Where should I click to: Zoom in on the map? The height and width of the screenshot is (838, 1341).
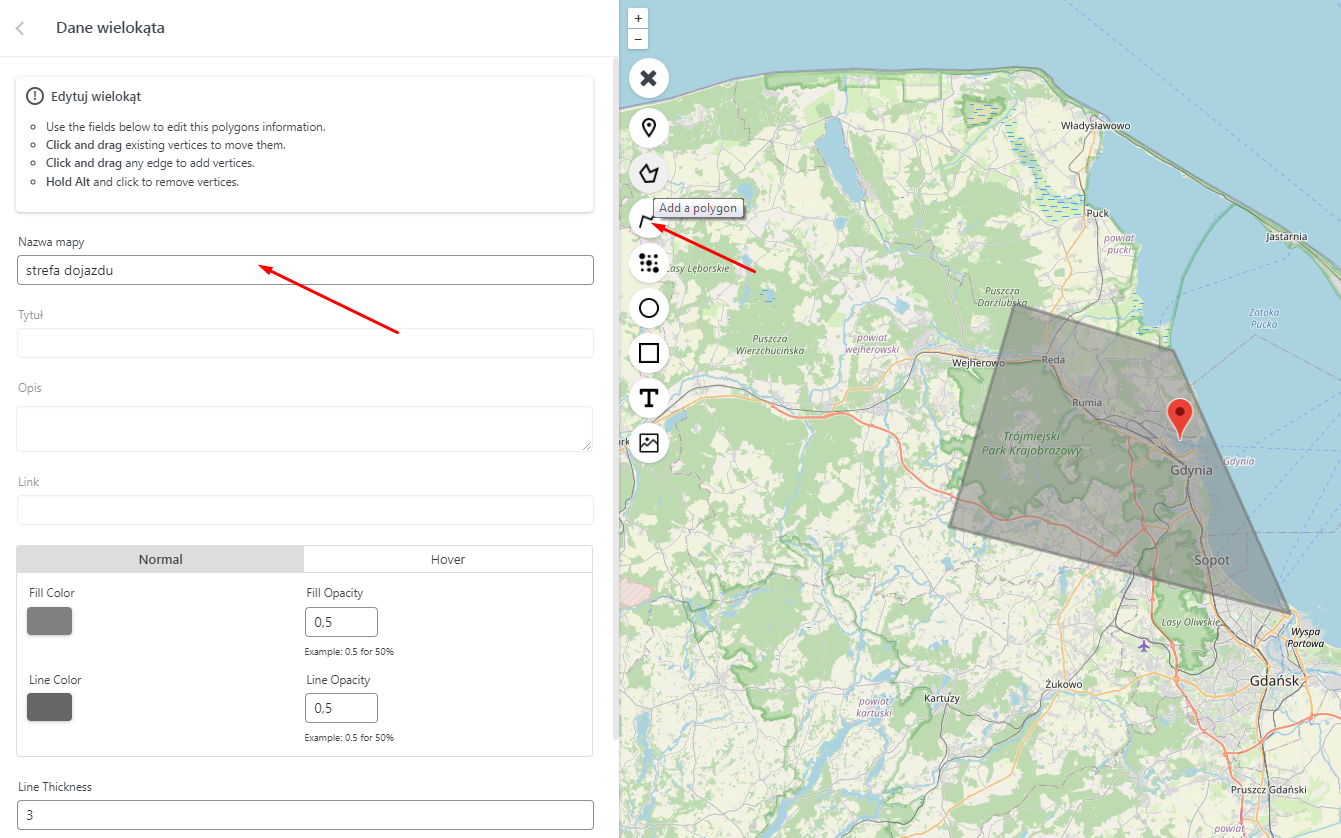[x=638, y=18]
